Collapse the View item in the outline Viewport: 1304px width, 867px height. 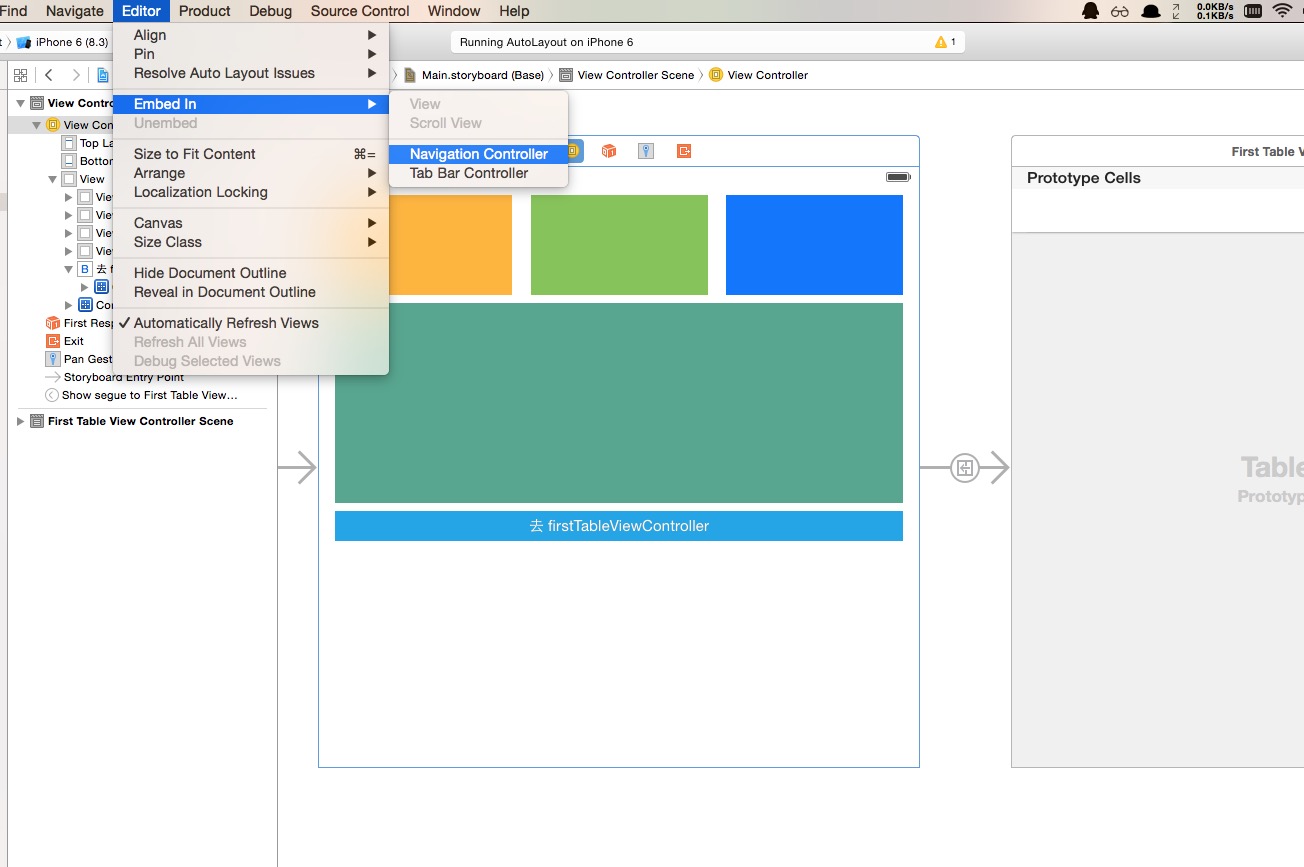point(52,179)
